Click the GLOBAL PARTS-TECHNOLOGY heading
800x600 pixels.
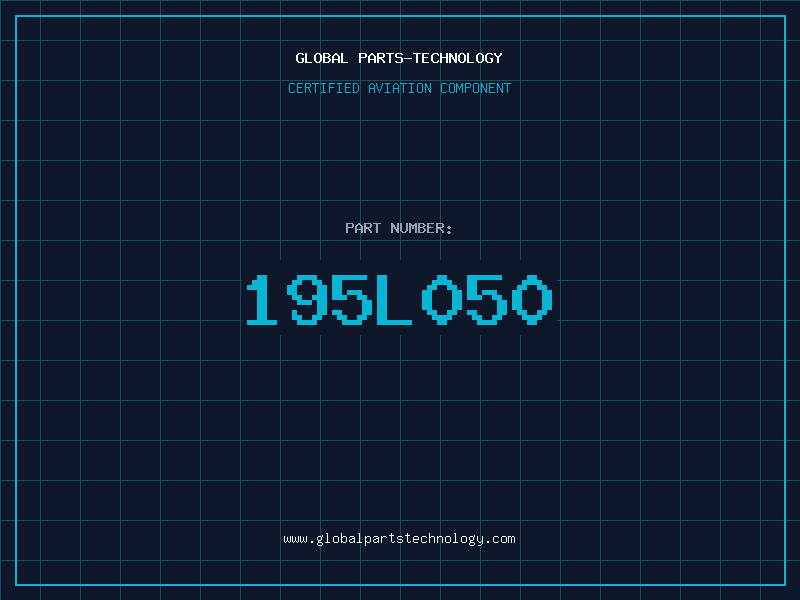pyautogui.click(x=399, y=58)
